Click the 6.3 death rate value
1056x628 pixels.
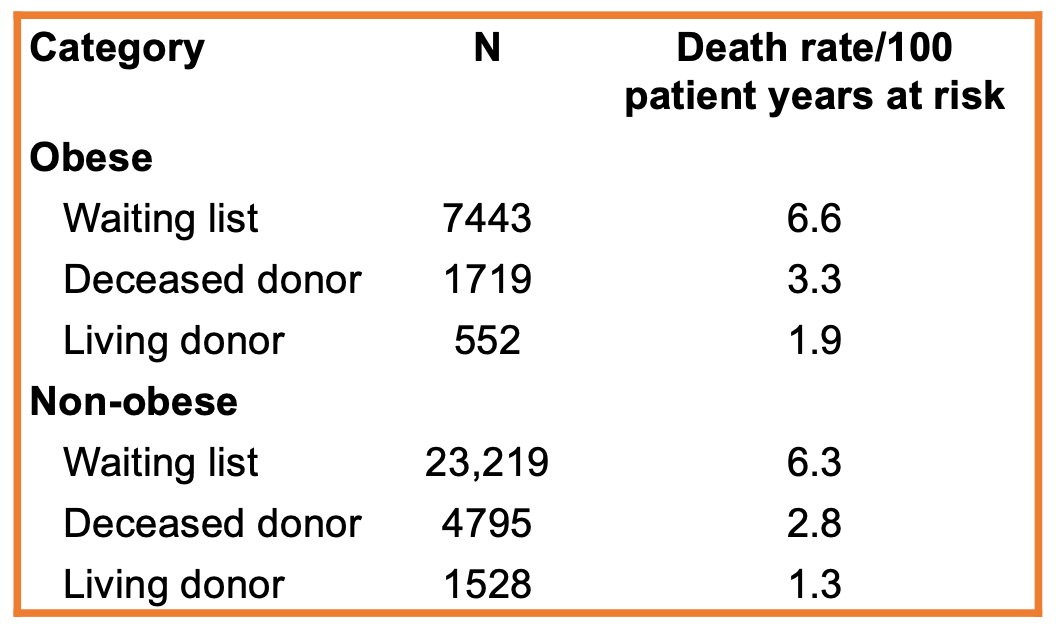pos(815,463)
